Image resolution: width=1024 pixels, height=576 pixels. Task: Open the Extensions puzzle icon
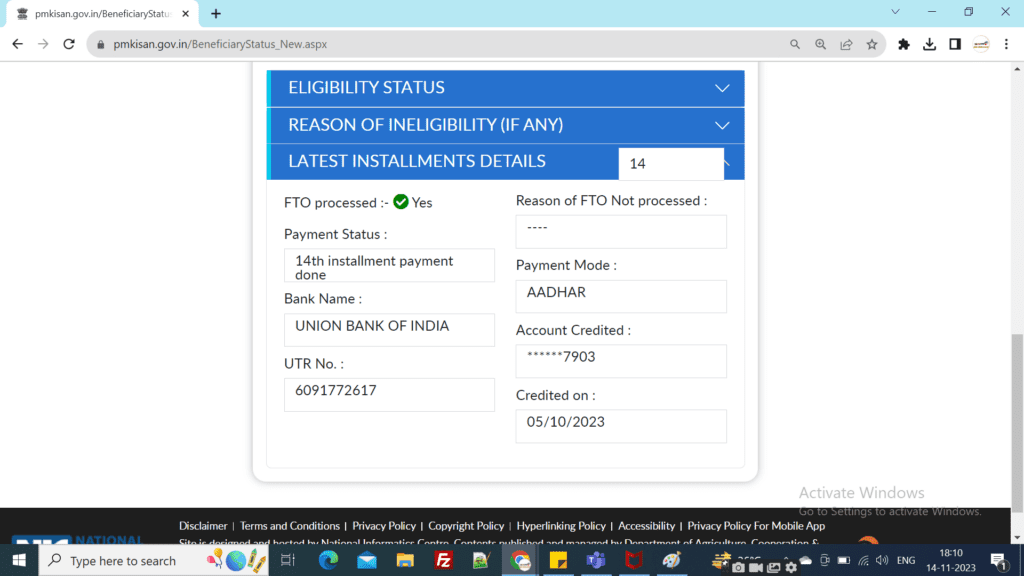point(904,44)
